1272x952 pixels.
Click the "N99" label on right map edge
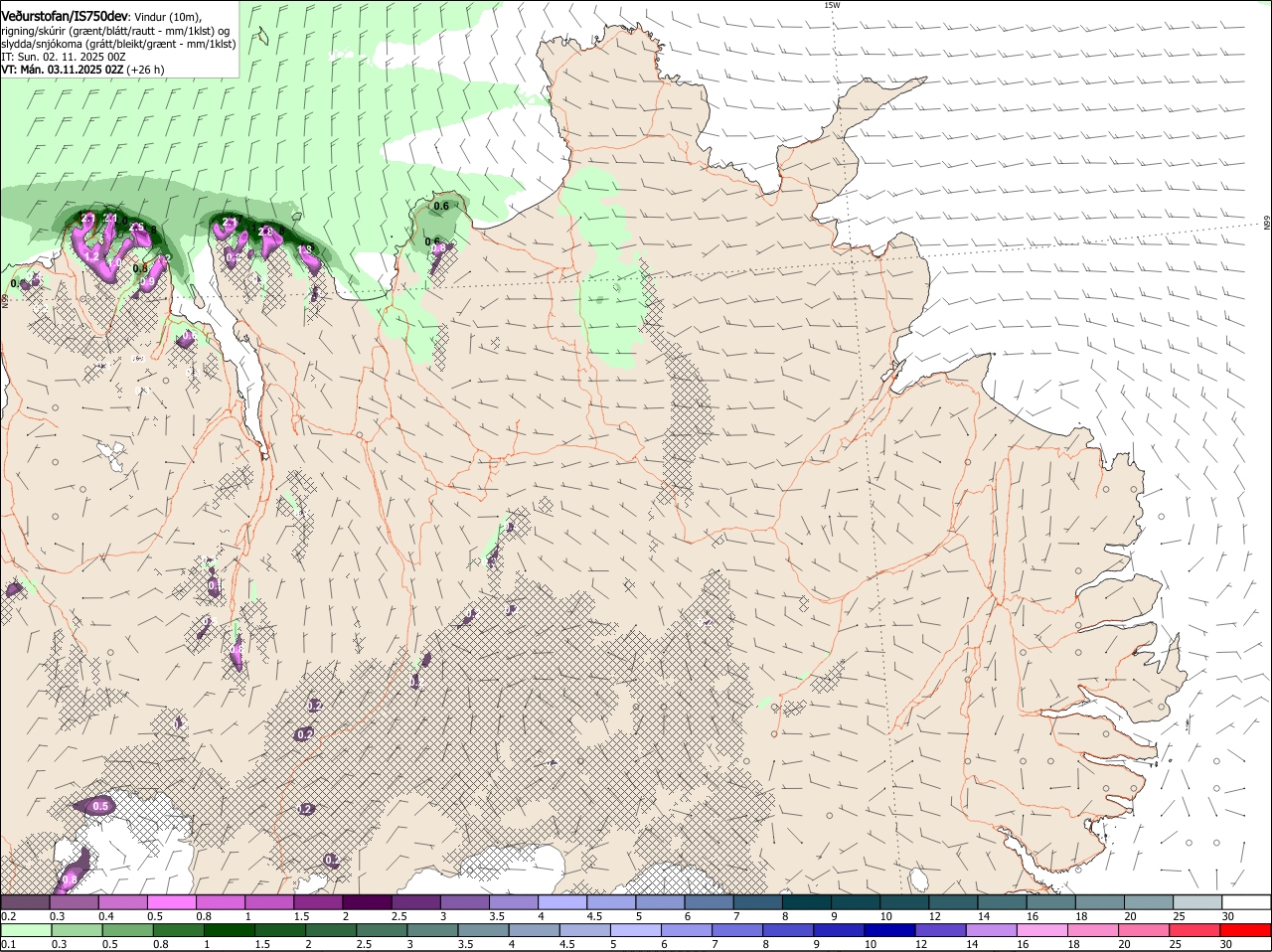coord(1267,224)
